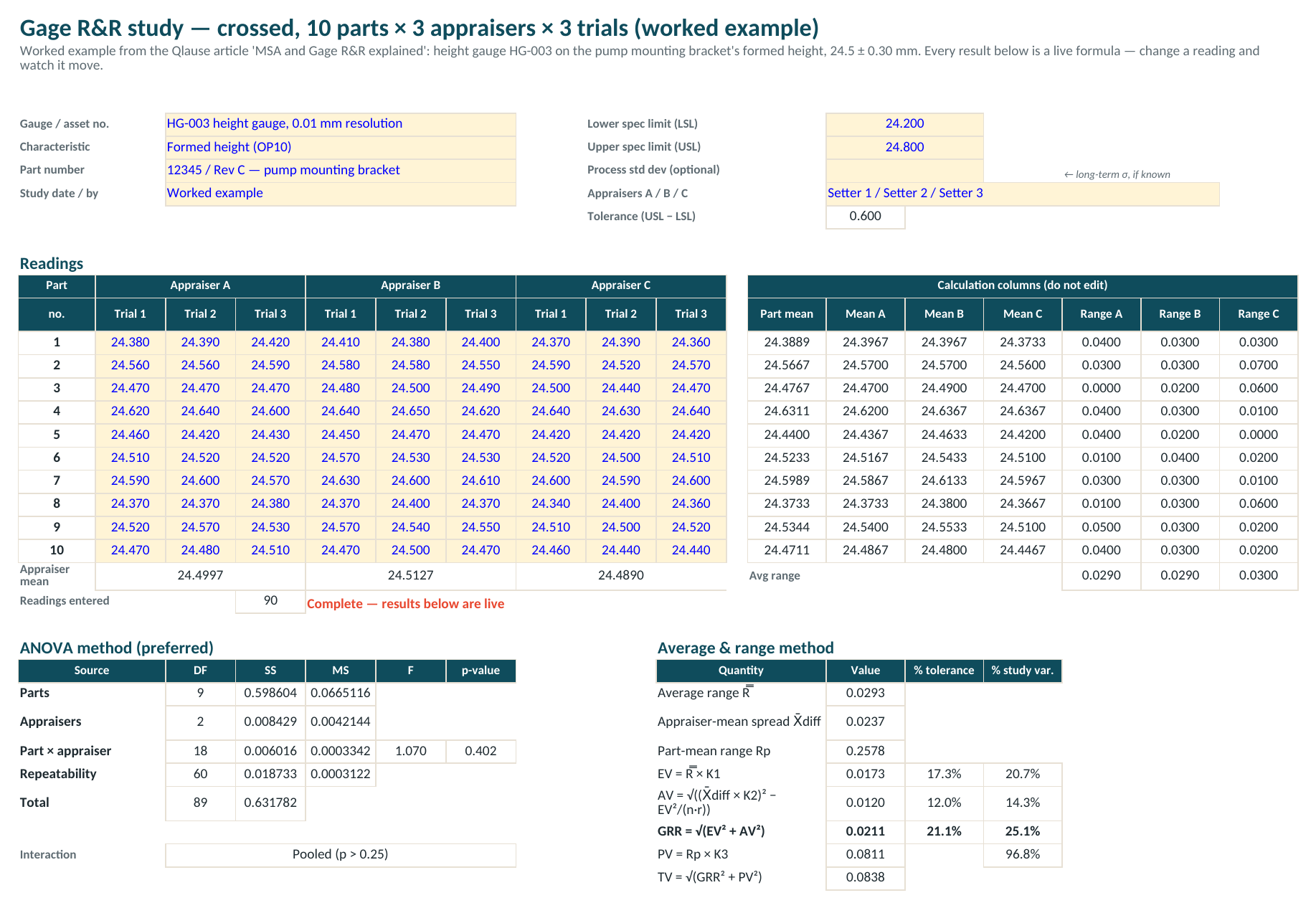This screenshot has width=1316, height=908.
Task: Click Range C value 0.0700 for part 2
Action: pos(1259,365)
